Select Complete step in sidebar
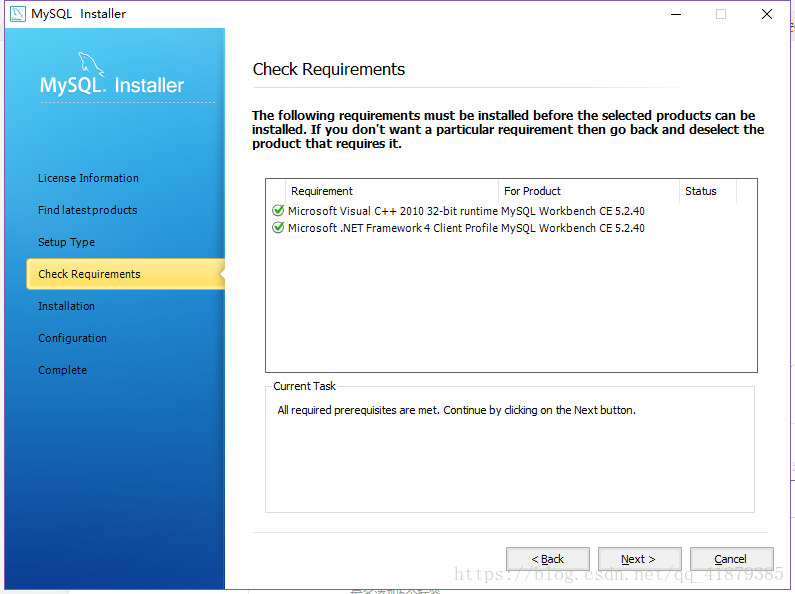Viewport: 795px width, 594px height. tap(62, 370)
